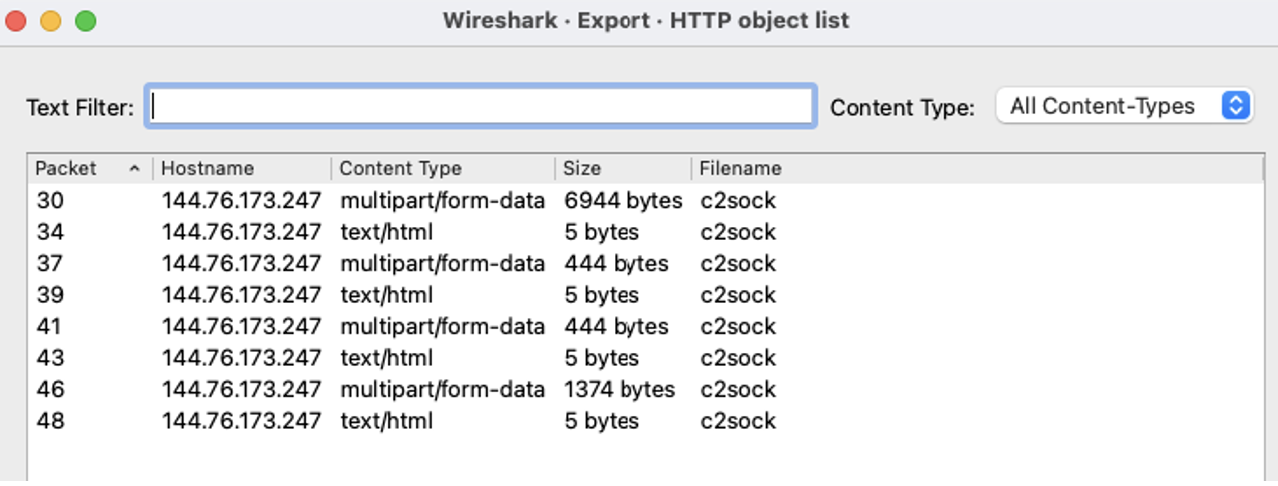Click c2sock filename in packet 39 row
Viewport: 1278px width, 486px height.
coord(738,295)
